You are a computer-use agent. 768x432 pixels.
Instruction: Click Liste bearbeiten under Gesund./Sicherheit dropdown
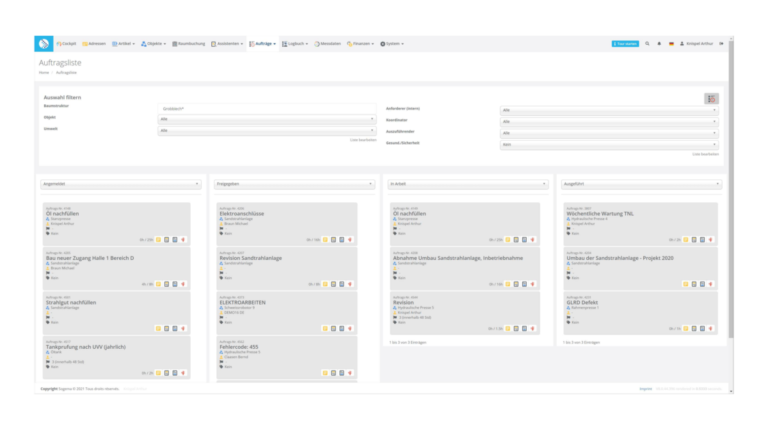705,154
